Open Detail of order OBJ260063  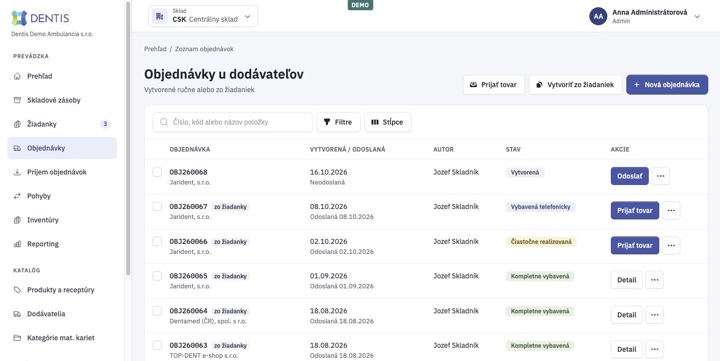(x=626, y=349)
